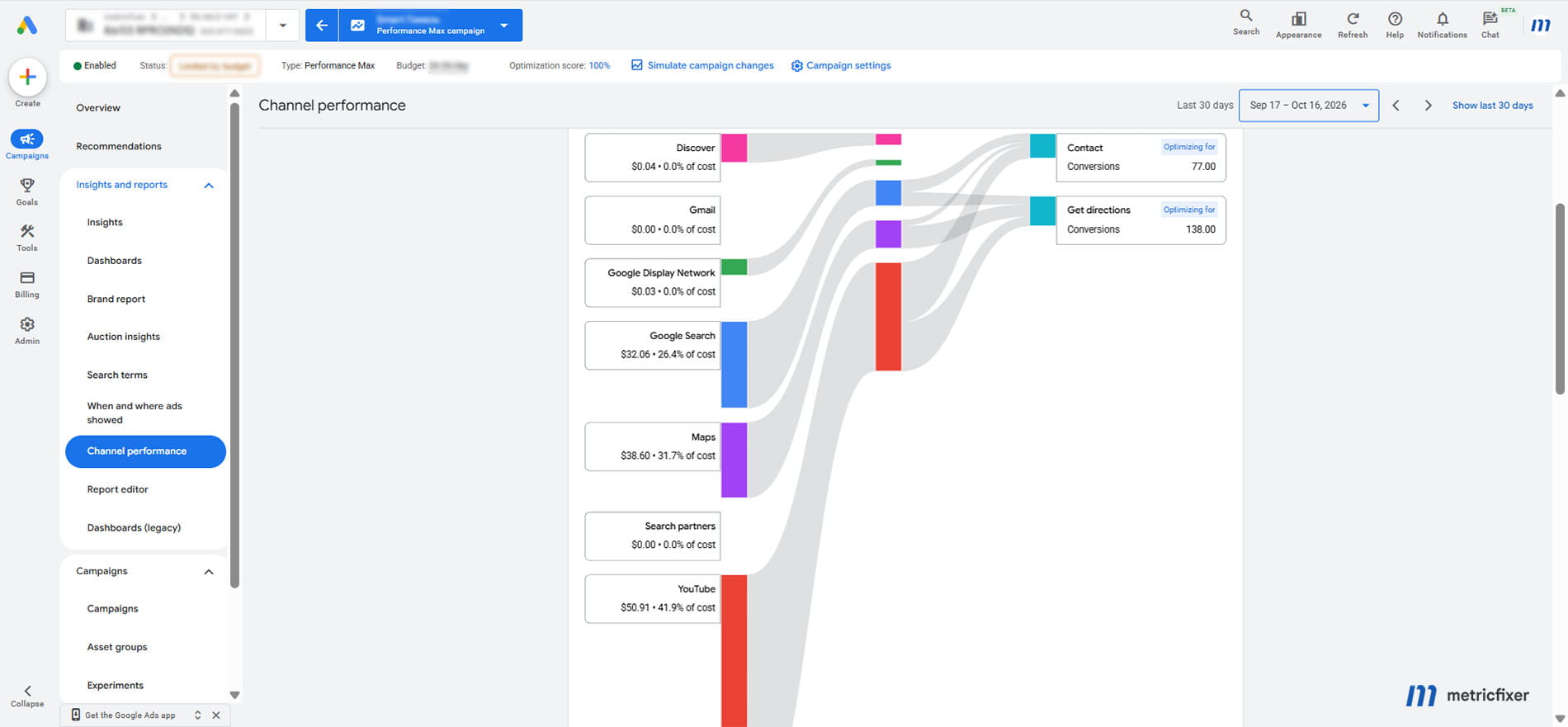Open Campaigns in the left rail

click(27, 144)
